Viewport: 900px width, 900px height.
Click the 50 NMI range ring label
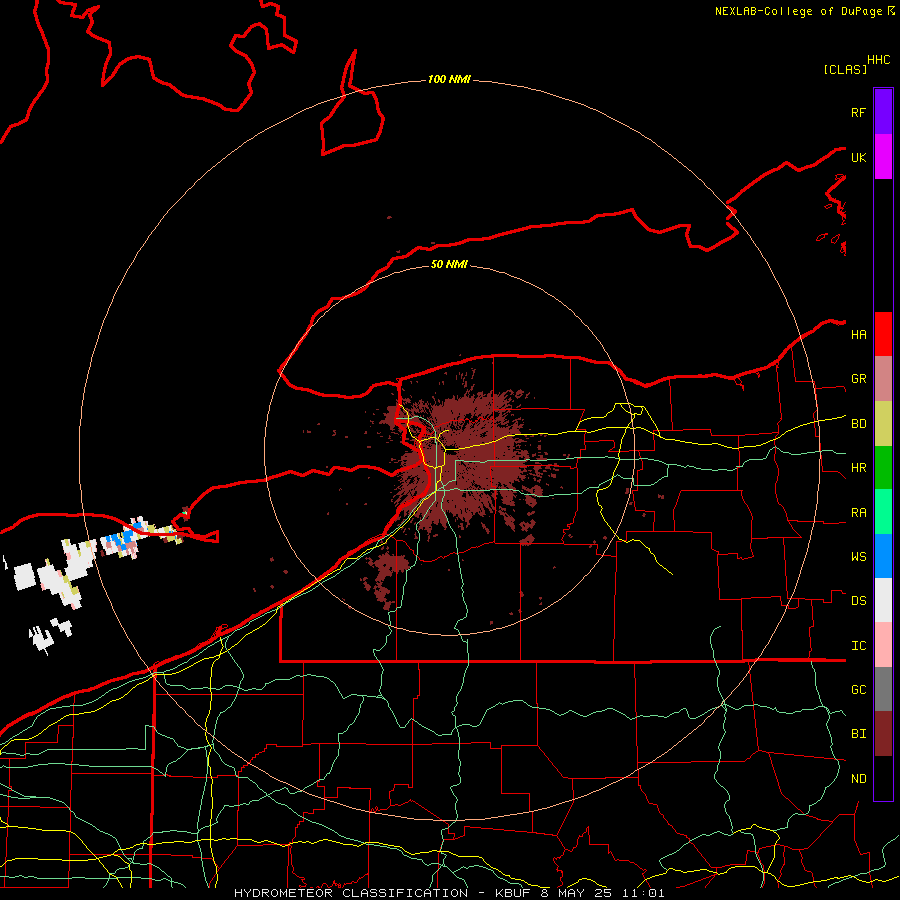(449, 264)
